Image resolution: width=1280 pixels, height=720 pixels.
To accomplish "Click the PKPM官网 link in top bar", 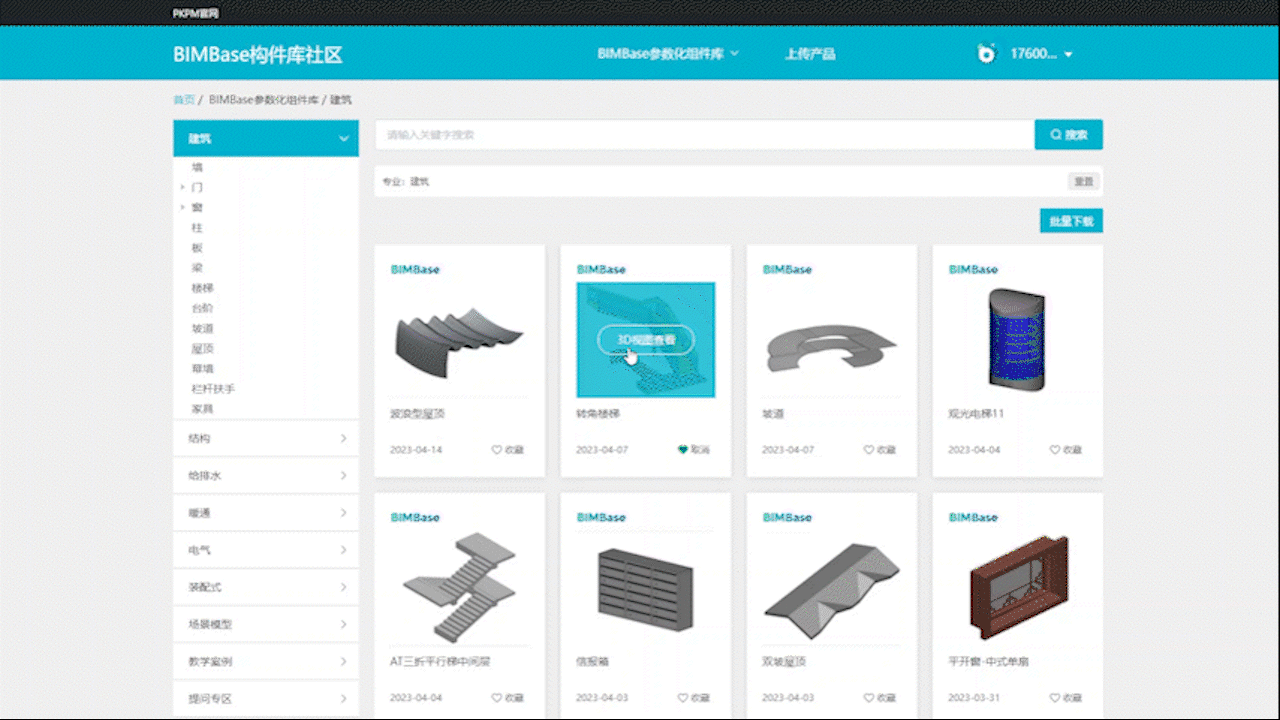I will coord(195,13).
